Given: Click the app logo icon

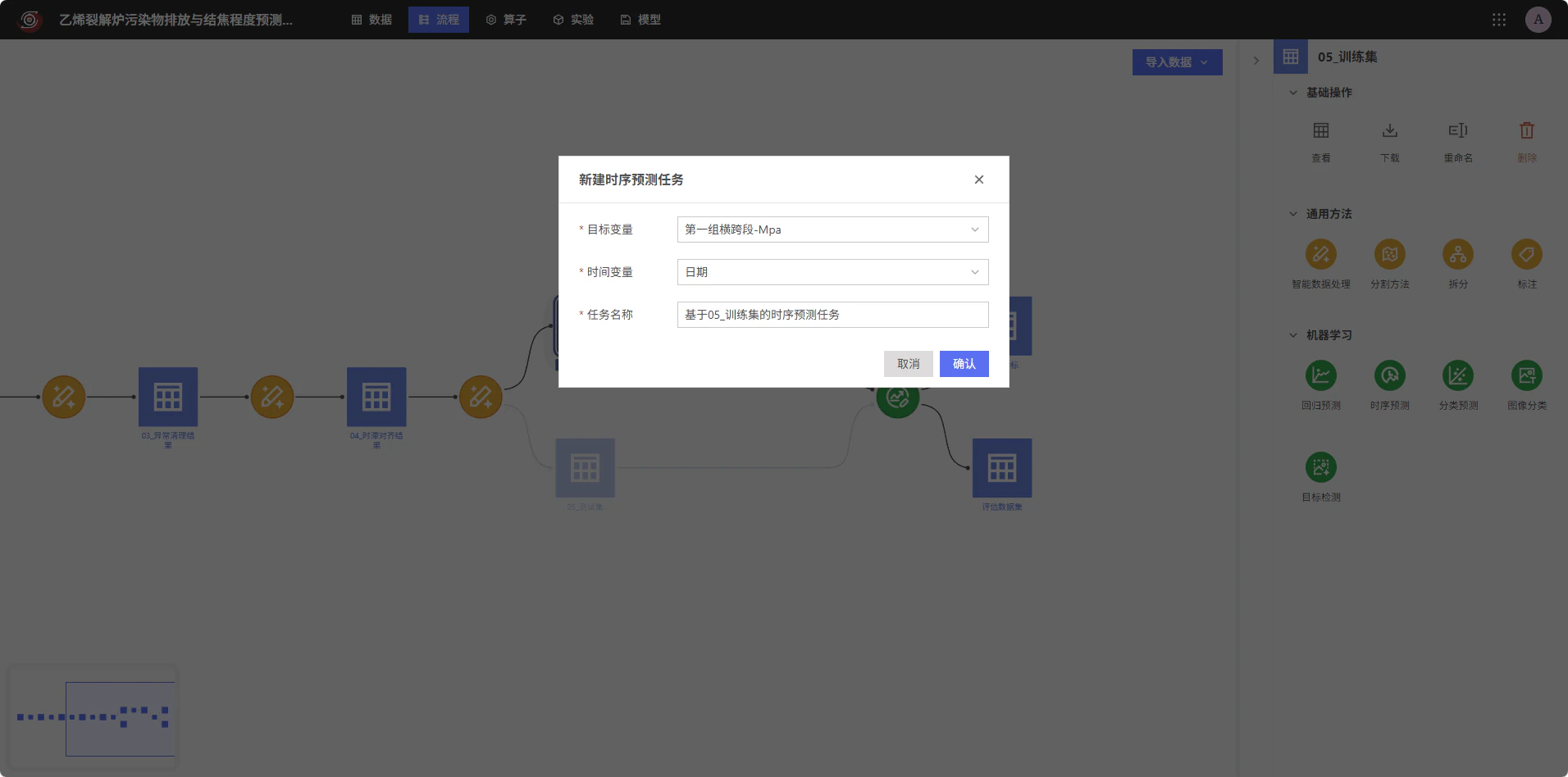Looking at the screenshot, I should pos(30,20).
